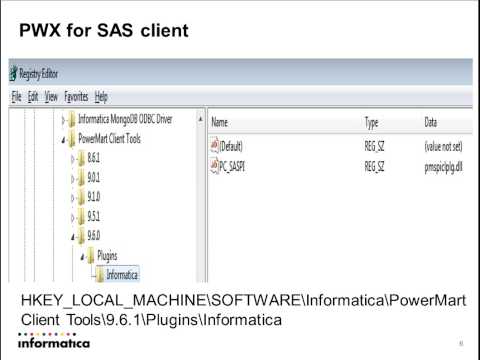Click the 9.5.1 folder icon

[x=81, y=217]
